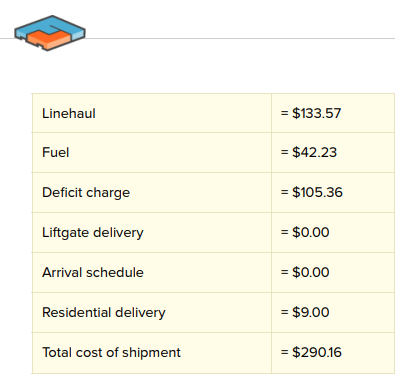404x381 pixels.
Task: Click the blue and orange pallet logo
Action: tap(50, 33)
